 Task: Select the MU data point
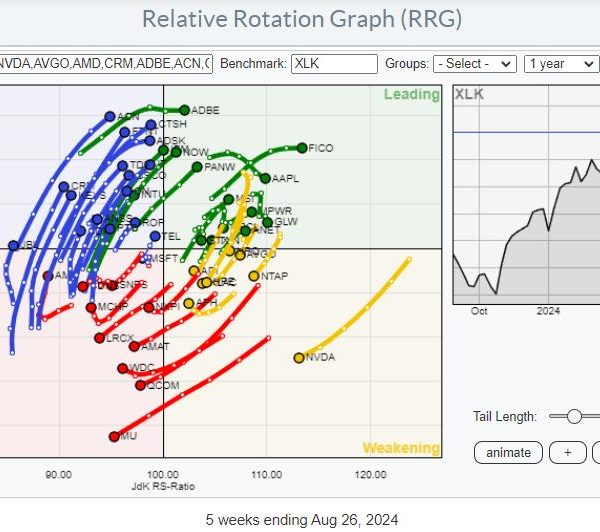click(x=114, y=436)
